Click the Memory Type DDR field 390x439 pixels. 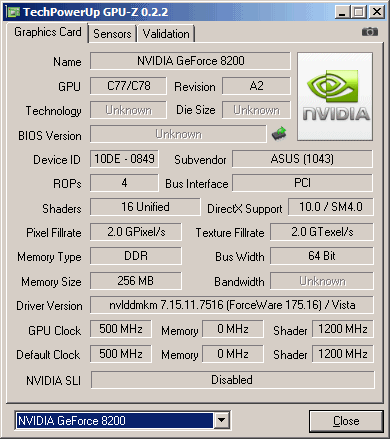(136, 256)
